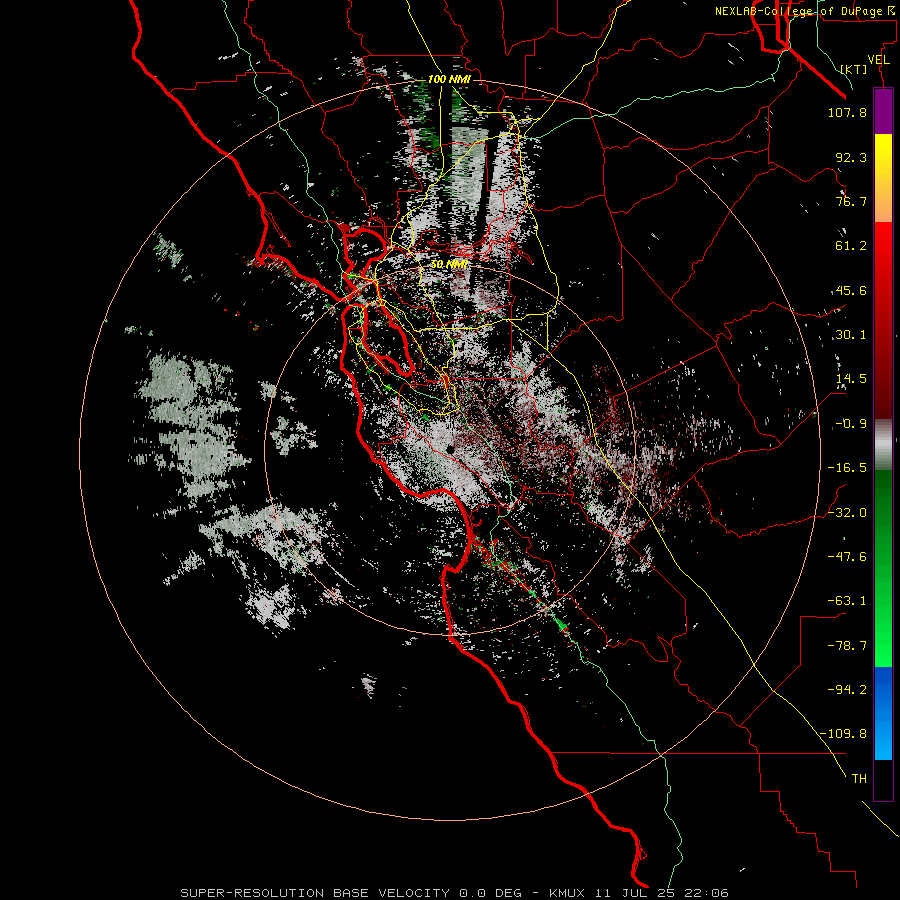900x900 pixels.
Task: Click the 14.5 scale value
Action: 851,379
